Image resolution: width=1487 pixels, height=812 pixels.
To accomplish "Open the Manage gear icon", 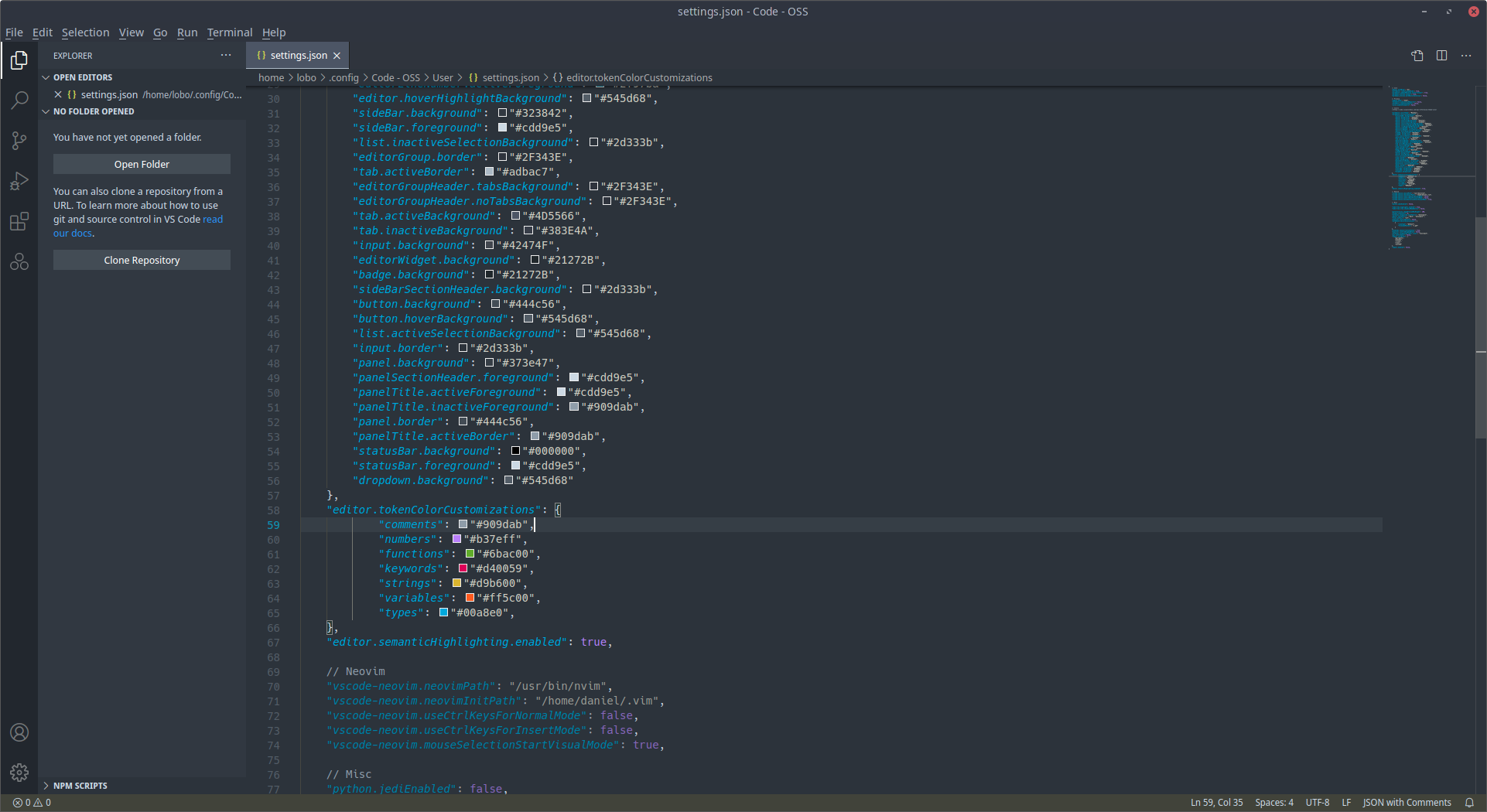I will [x=19, y=772].
